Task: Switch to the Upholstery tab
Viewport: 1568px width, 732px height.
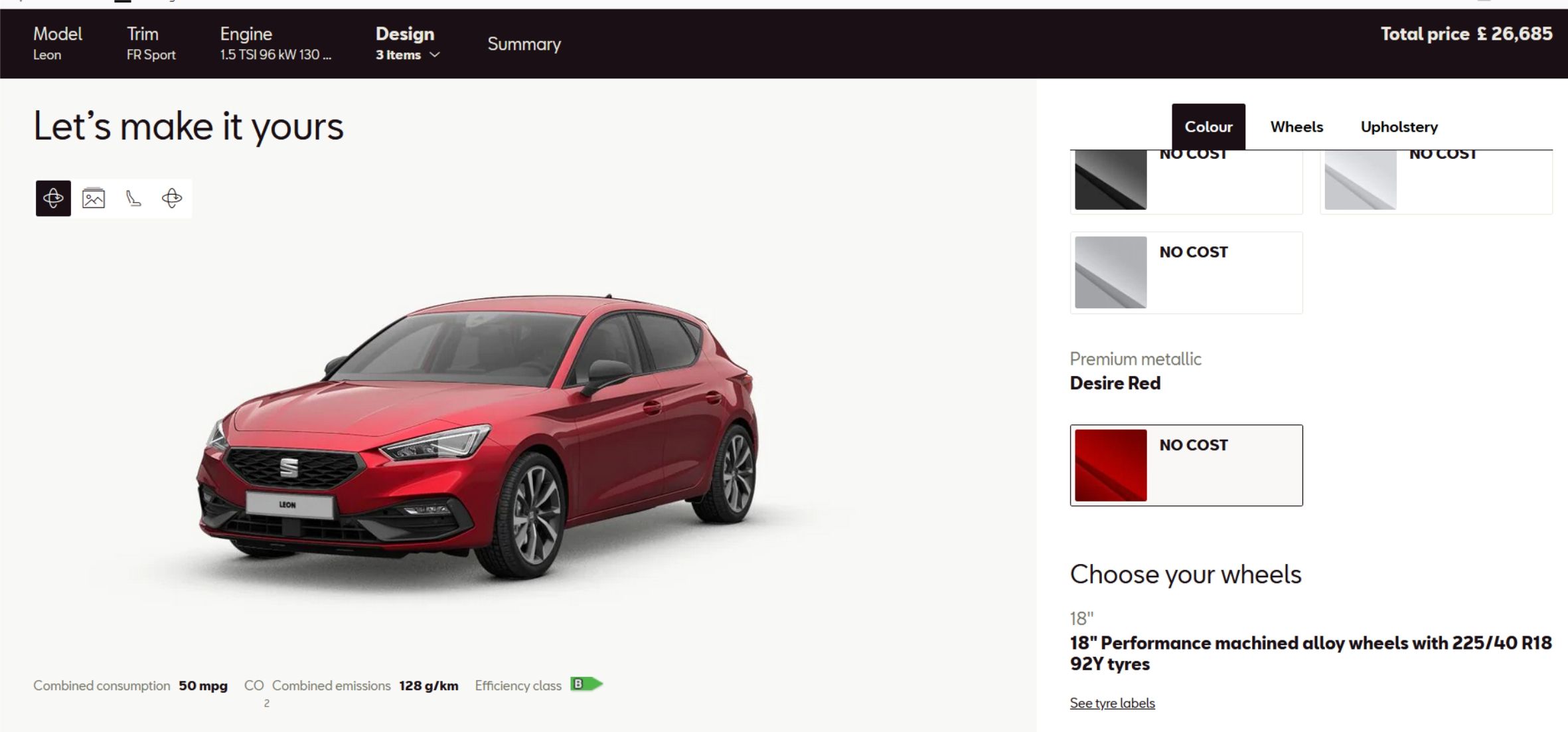Action: [x=1399, y=127]
